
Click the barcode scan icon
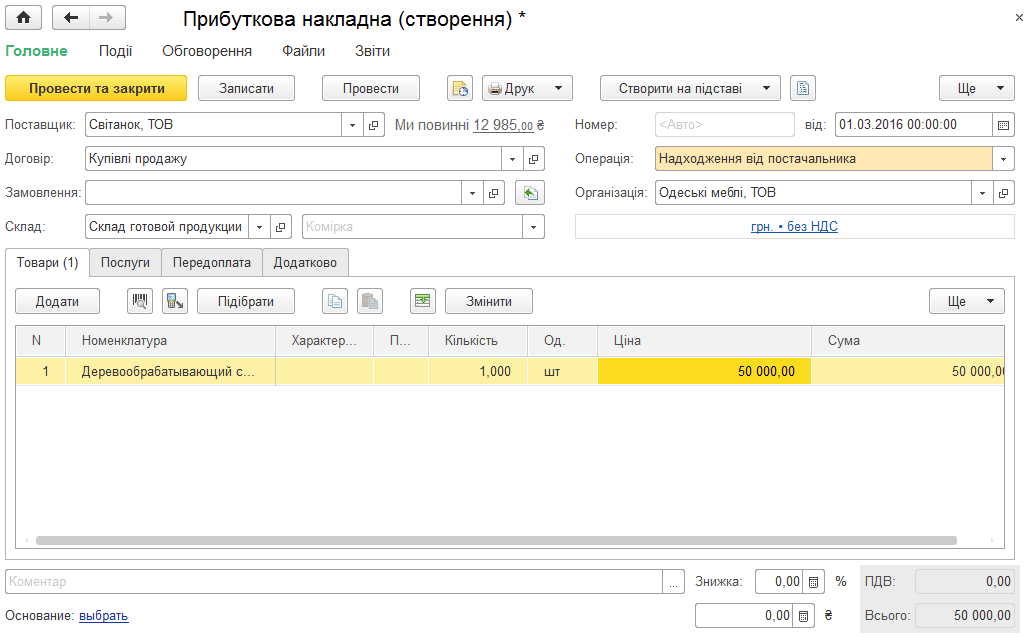(140, 301)
